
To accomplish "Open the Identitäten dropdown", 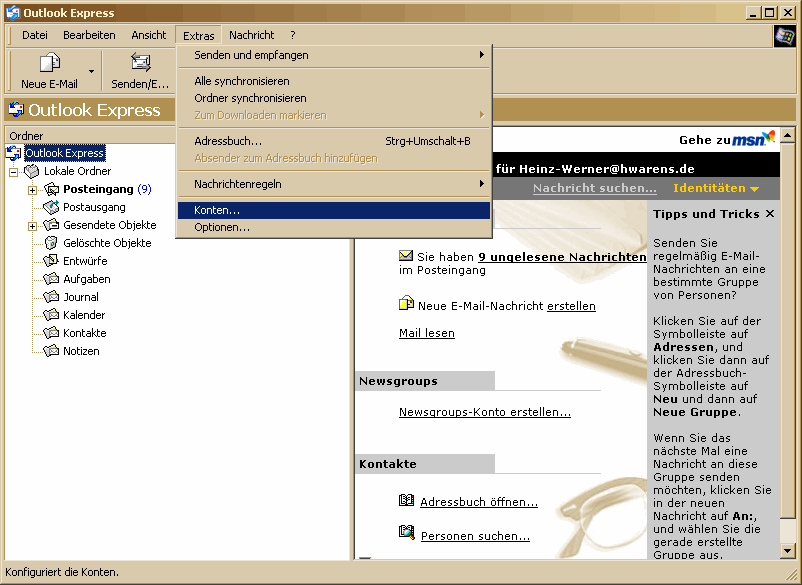I will (716, 188).
